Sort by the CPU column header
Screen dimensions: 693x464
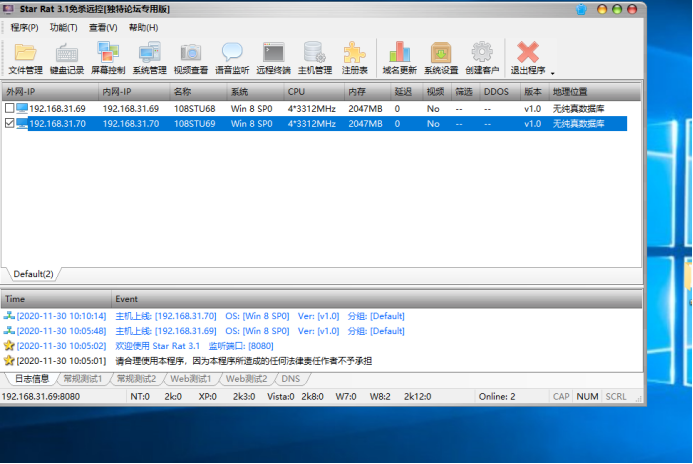click(314, 91)
